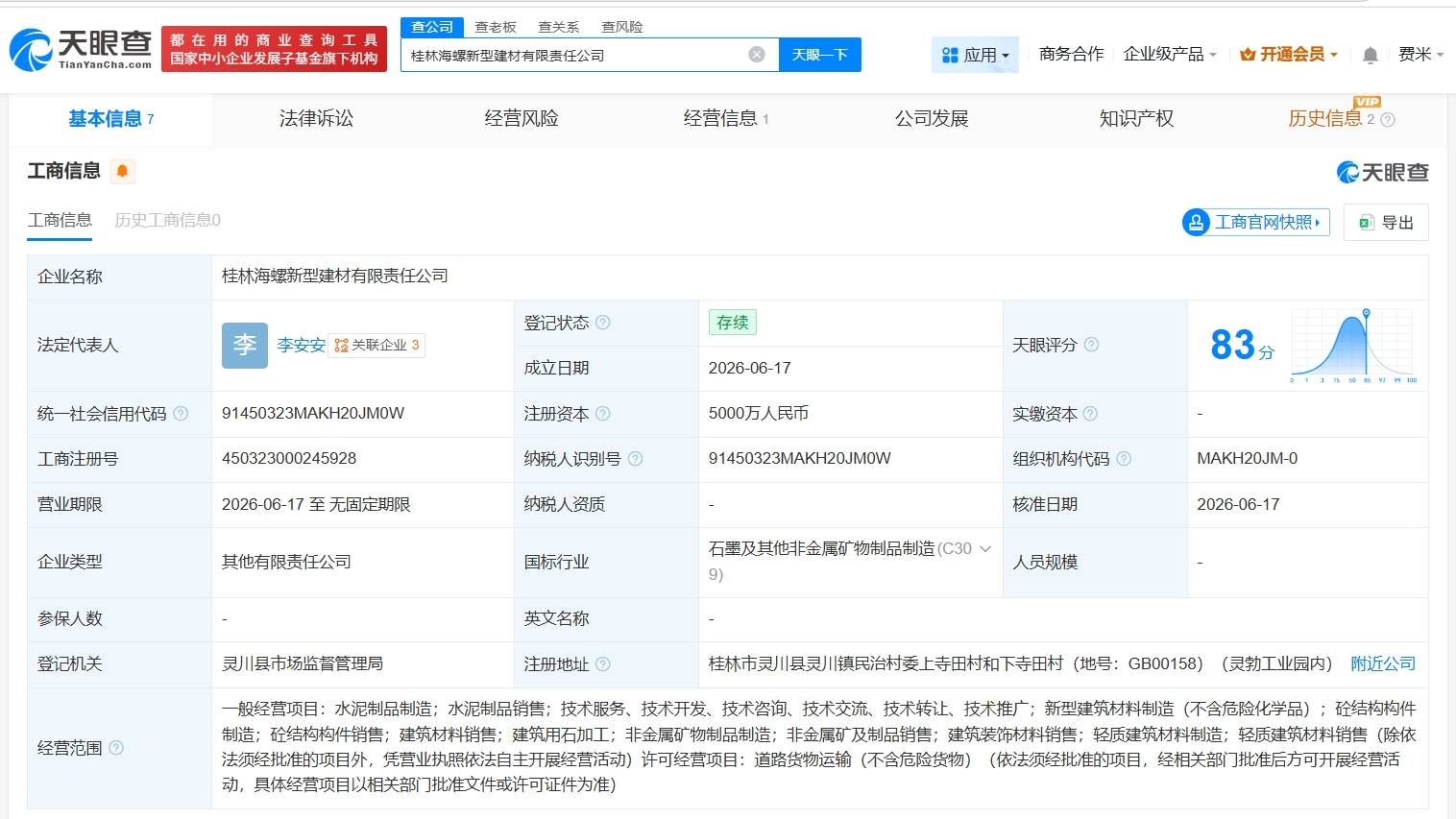Select the 查公司 search tab
This screenshot has height=819, width=1456.
pyautogui.click(x=432, y=27)
